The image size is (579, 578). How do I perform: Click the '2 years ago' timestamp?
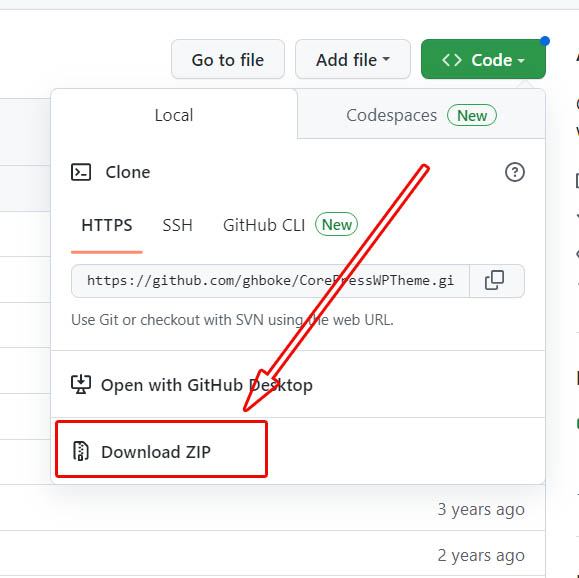click(481, 556)
